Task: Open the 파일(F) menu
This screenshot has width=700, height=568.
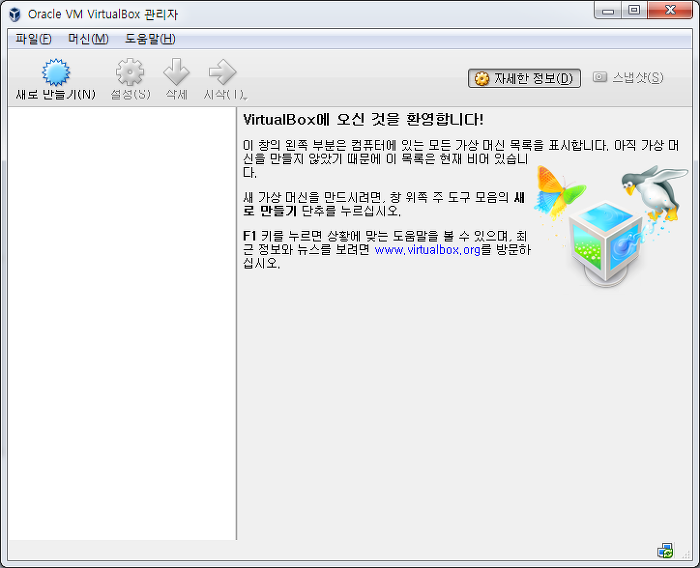Action: coord(33,39)
